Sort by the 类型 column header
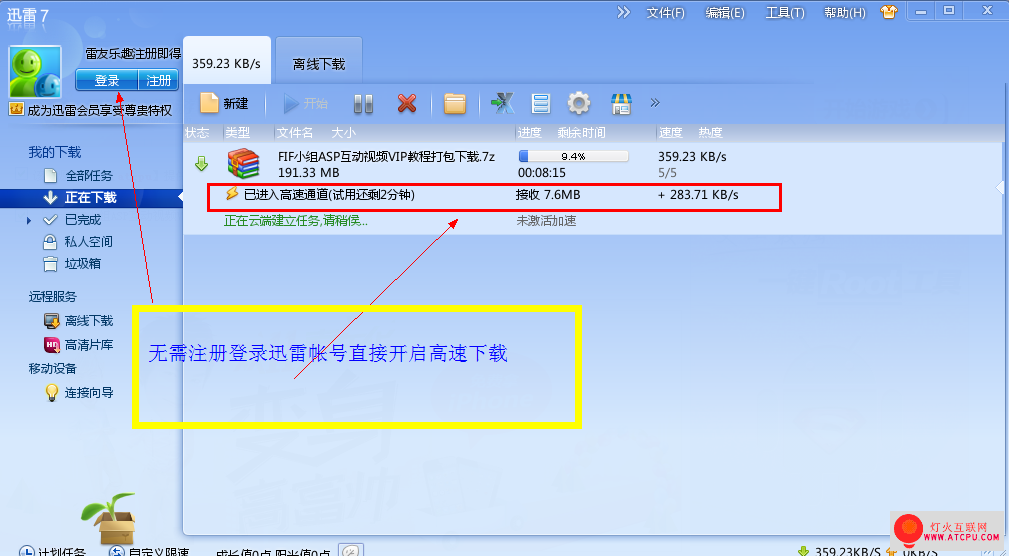The height and width of the screenshot is (556, 1009). 237,133
